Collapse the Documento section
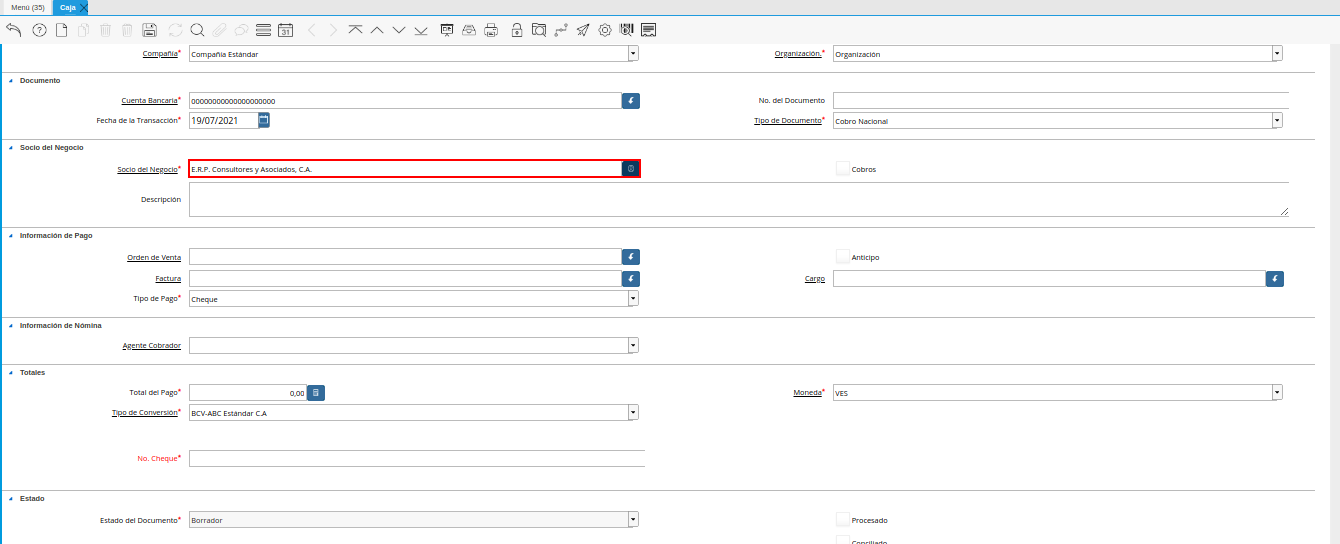 point(11,80)
